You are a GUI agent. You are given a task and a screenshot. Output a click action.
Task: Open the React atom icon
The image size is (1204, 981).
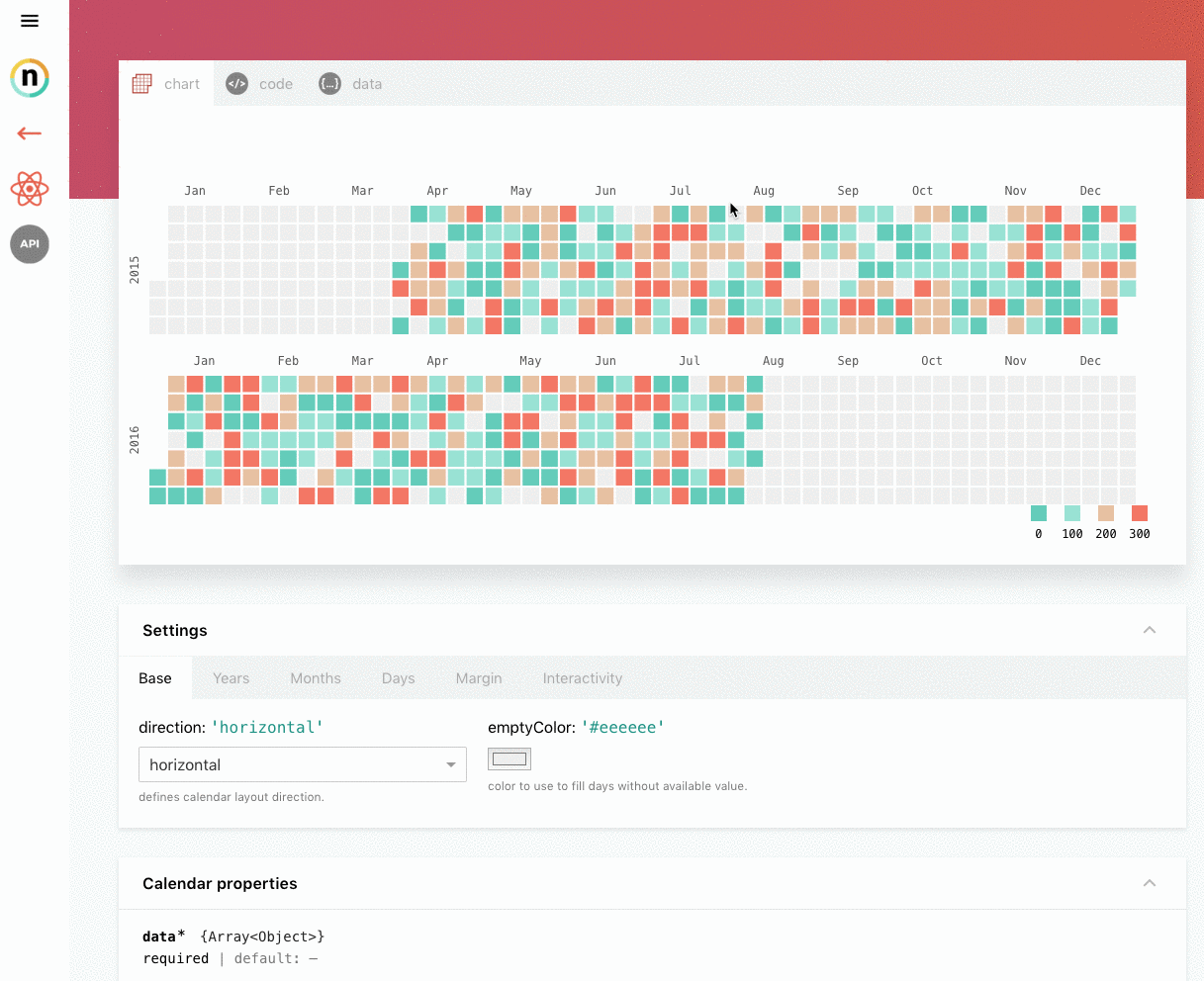click(x=30, y=188)
